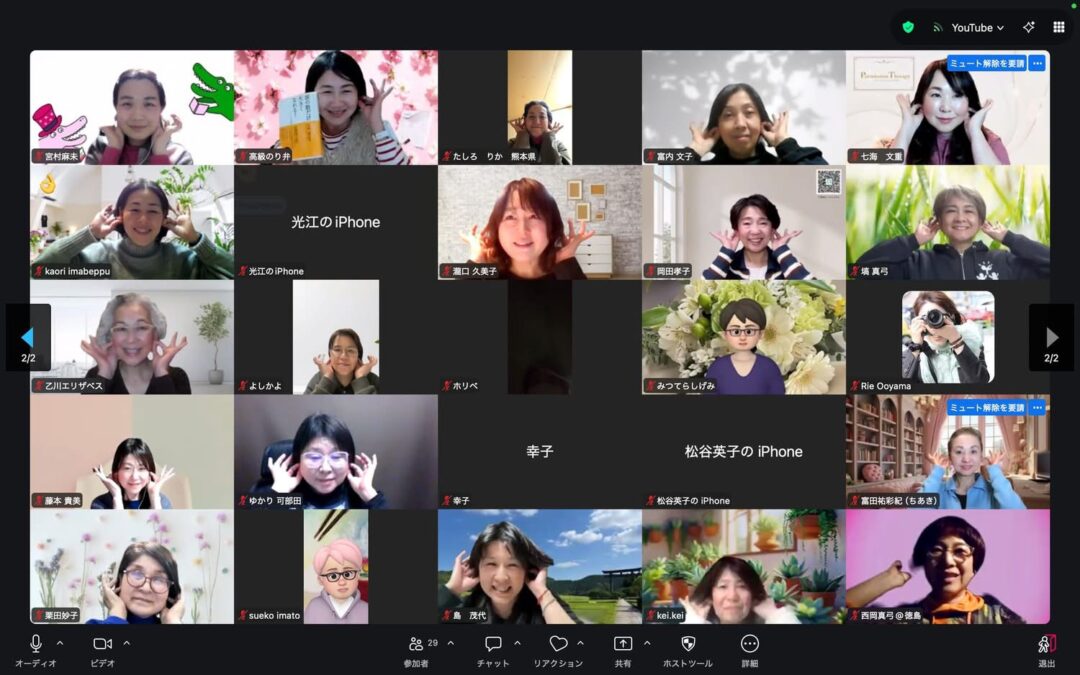Click the リアクション heart icon
This screenshot has width=1080, height=675.
pos(558,644)
